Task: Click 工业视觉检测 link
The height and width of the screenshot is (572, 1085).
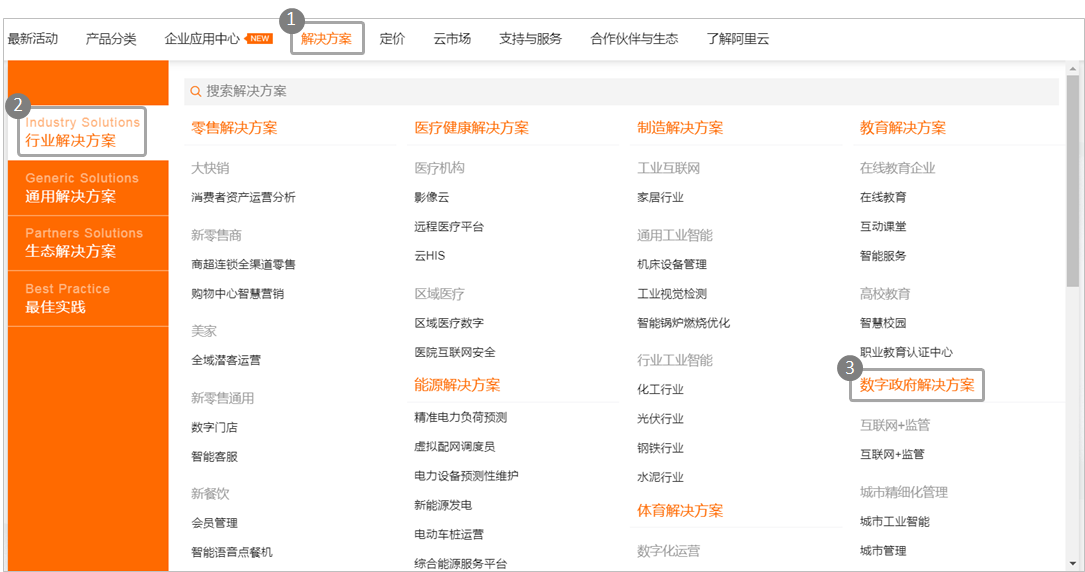Action: [x=672, y=293]
